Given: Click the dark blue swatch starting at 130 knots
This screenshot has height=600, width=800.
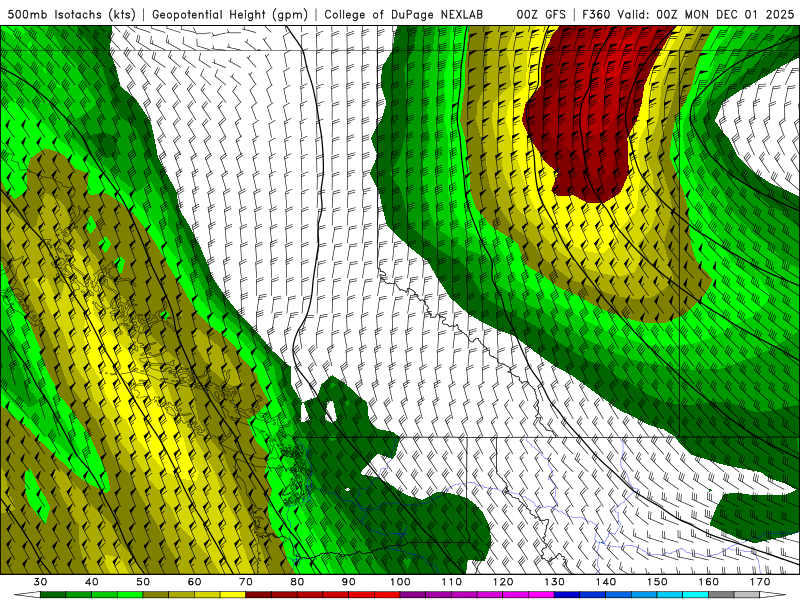Looking at the screenshot, I should pyautogui.click(x=567, y=595).
